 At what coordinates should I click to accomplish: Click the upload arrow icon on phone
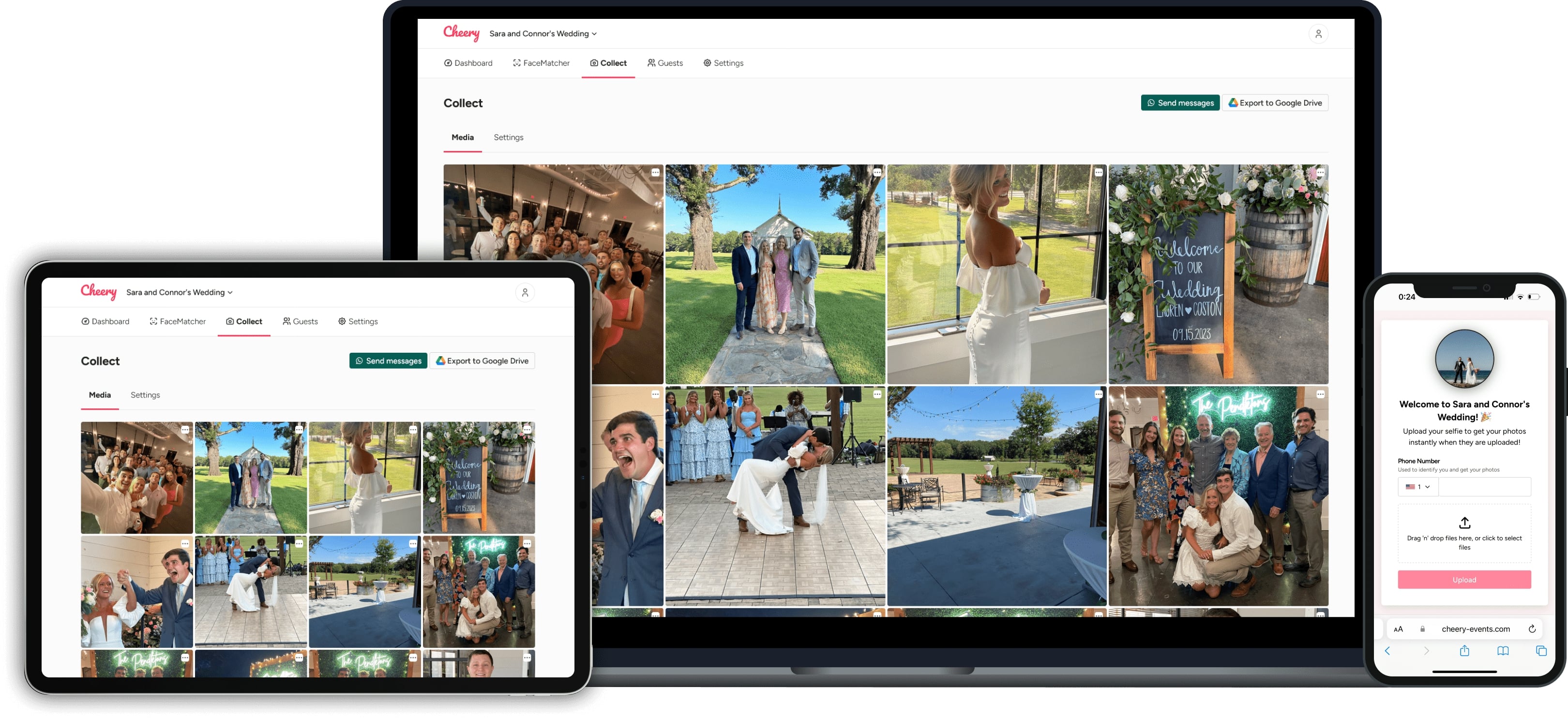pos(1464,523)
